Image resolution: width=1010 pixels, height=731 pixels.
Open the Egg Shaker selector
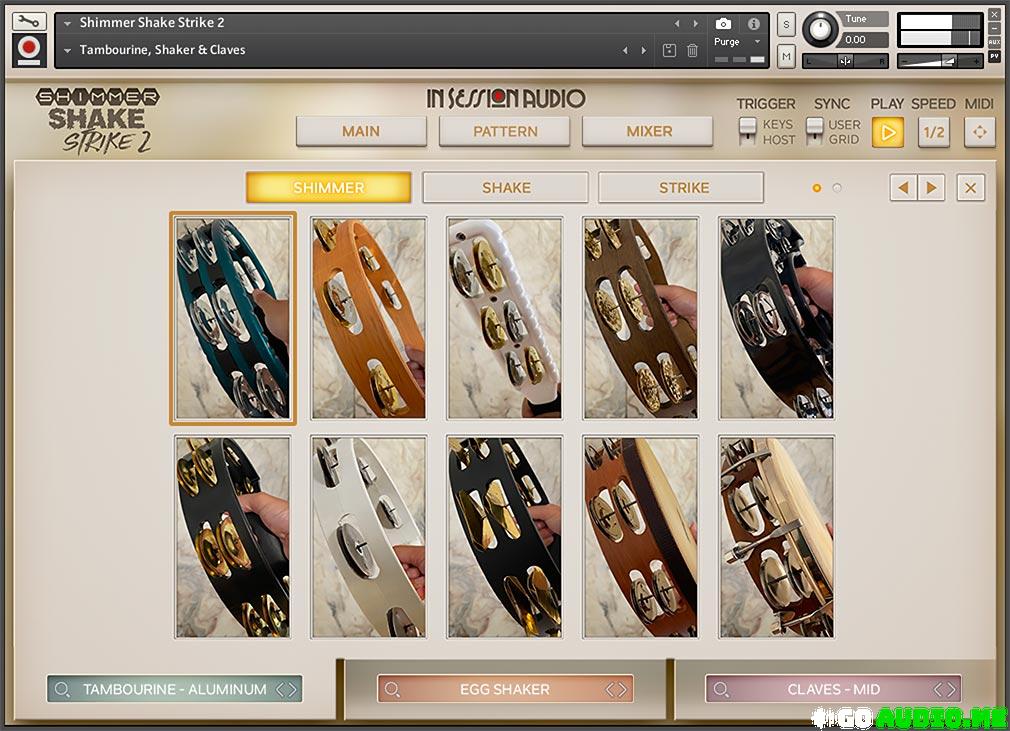point(505,689)
